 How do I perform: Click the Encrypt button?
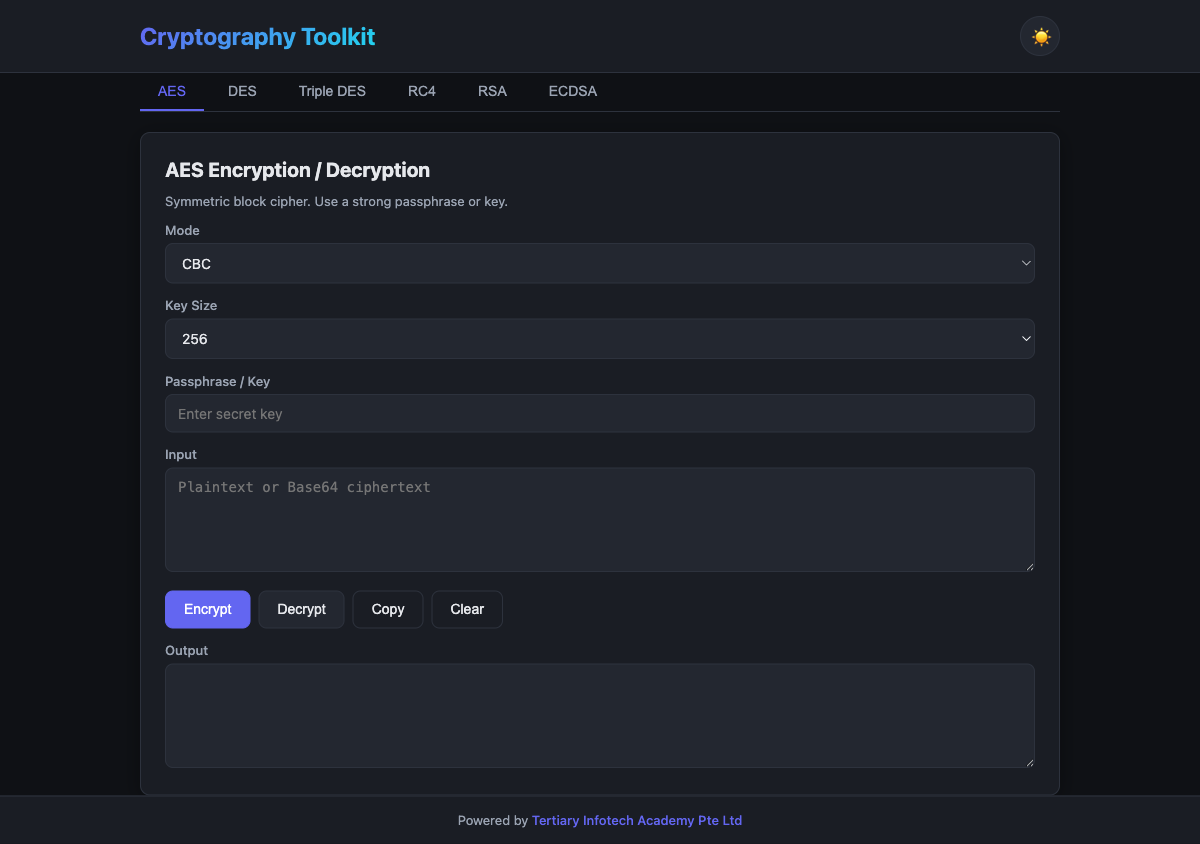[208, 609]
